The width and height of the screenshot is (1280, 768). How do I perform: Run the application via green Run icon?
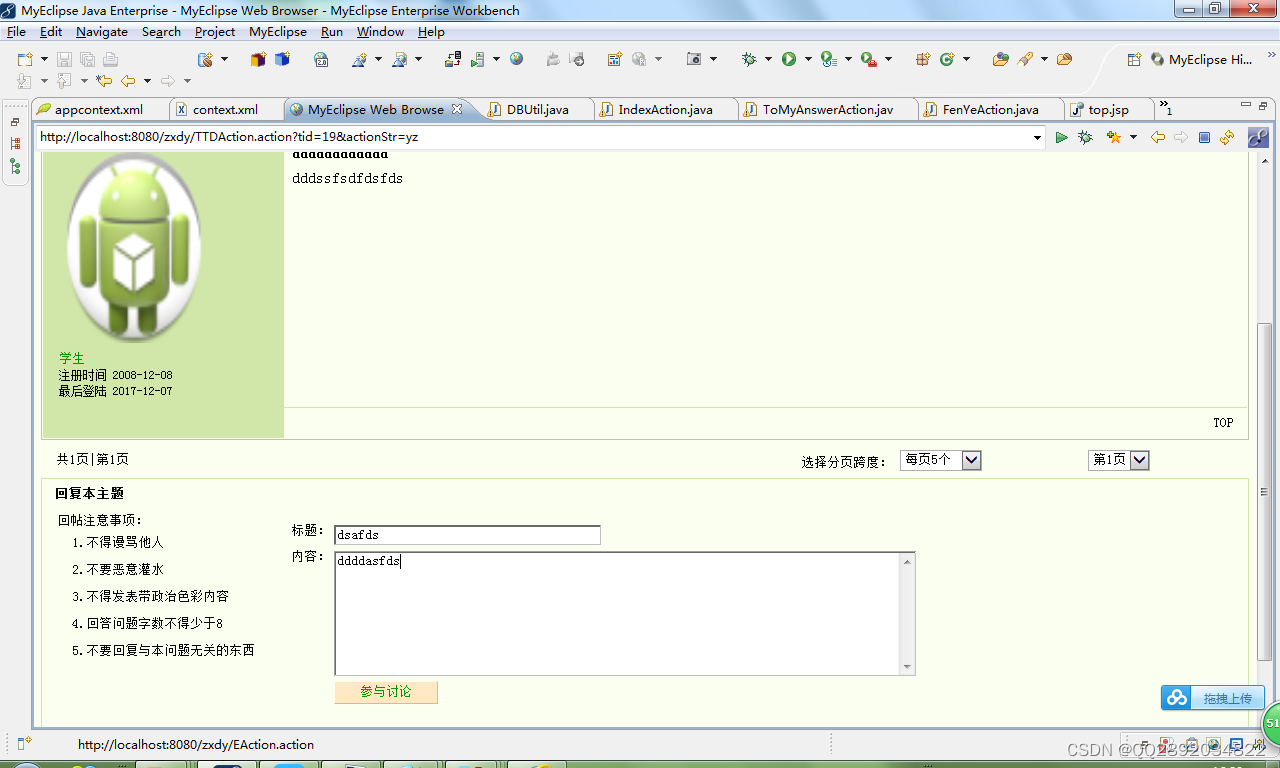789,60
